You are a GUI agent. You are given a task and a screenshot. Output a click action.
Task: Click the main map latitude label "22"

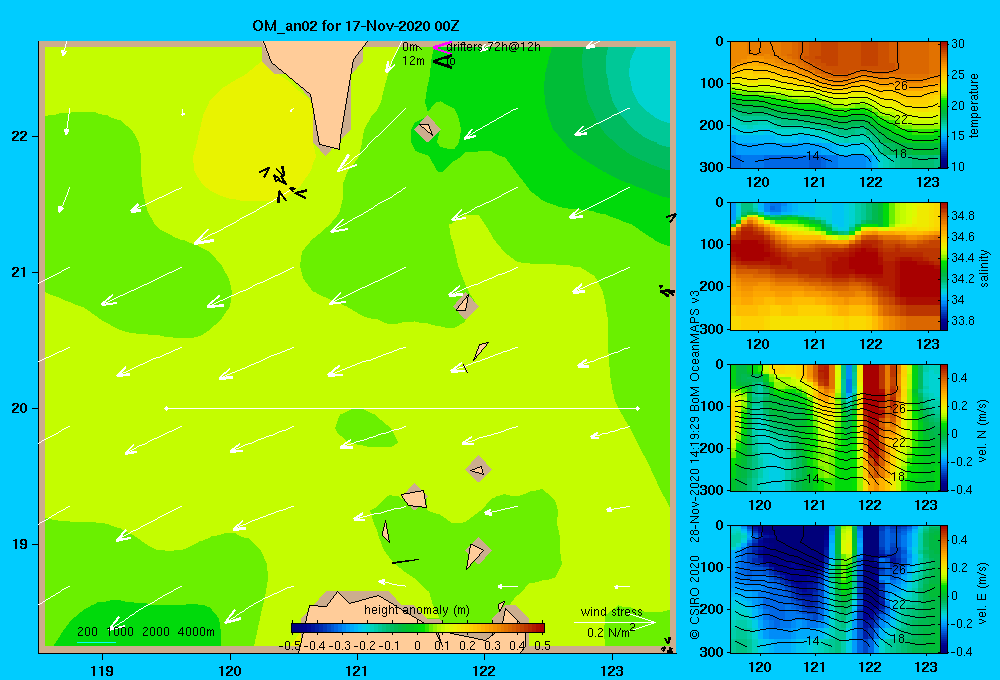click(x=20, y=136)
